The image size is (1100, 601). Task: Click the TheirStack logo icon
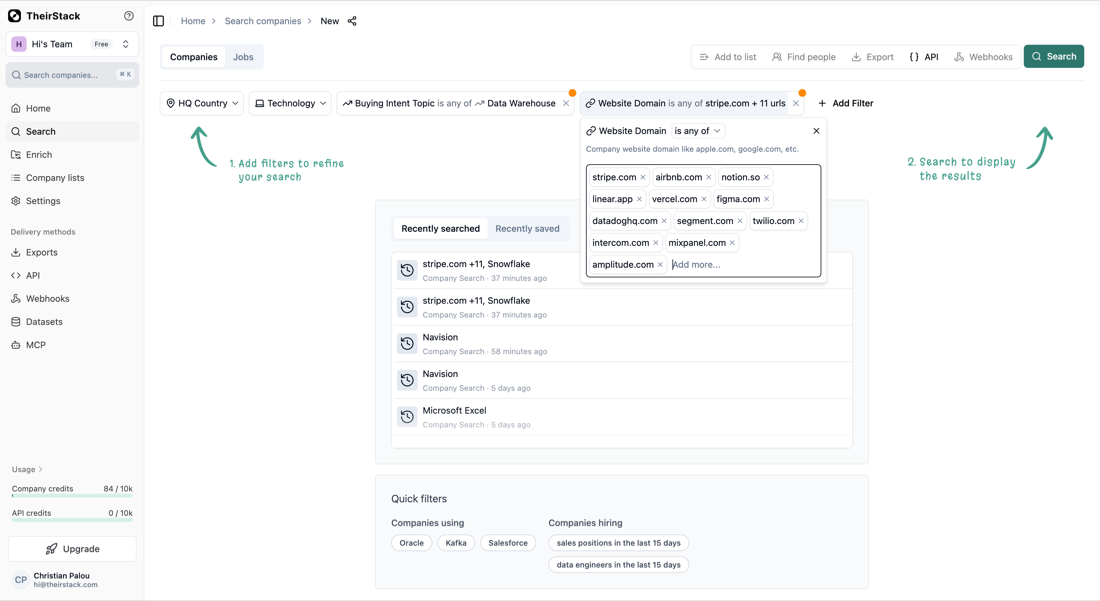[x=14, y=15]
